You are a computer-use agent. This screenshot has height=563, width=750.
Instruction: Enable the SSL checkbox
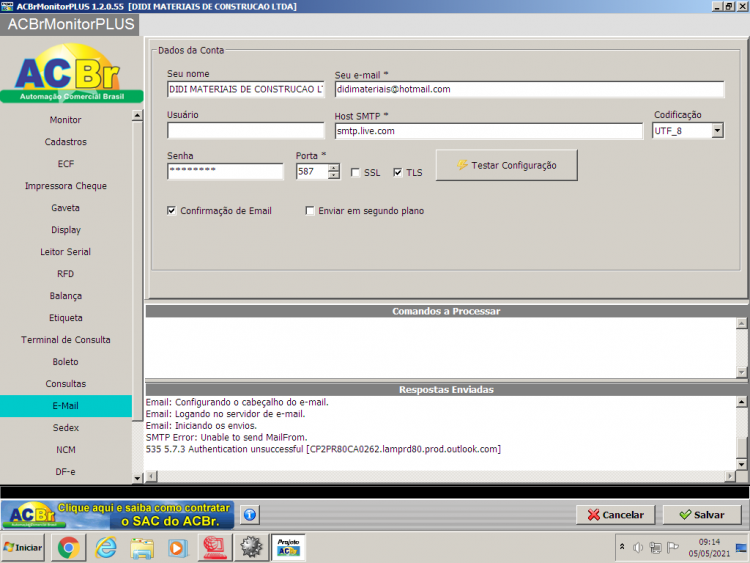coord(355,172)
